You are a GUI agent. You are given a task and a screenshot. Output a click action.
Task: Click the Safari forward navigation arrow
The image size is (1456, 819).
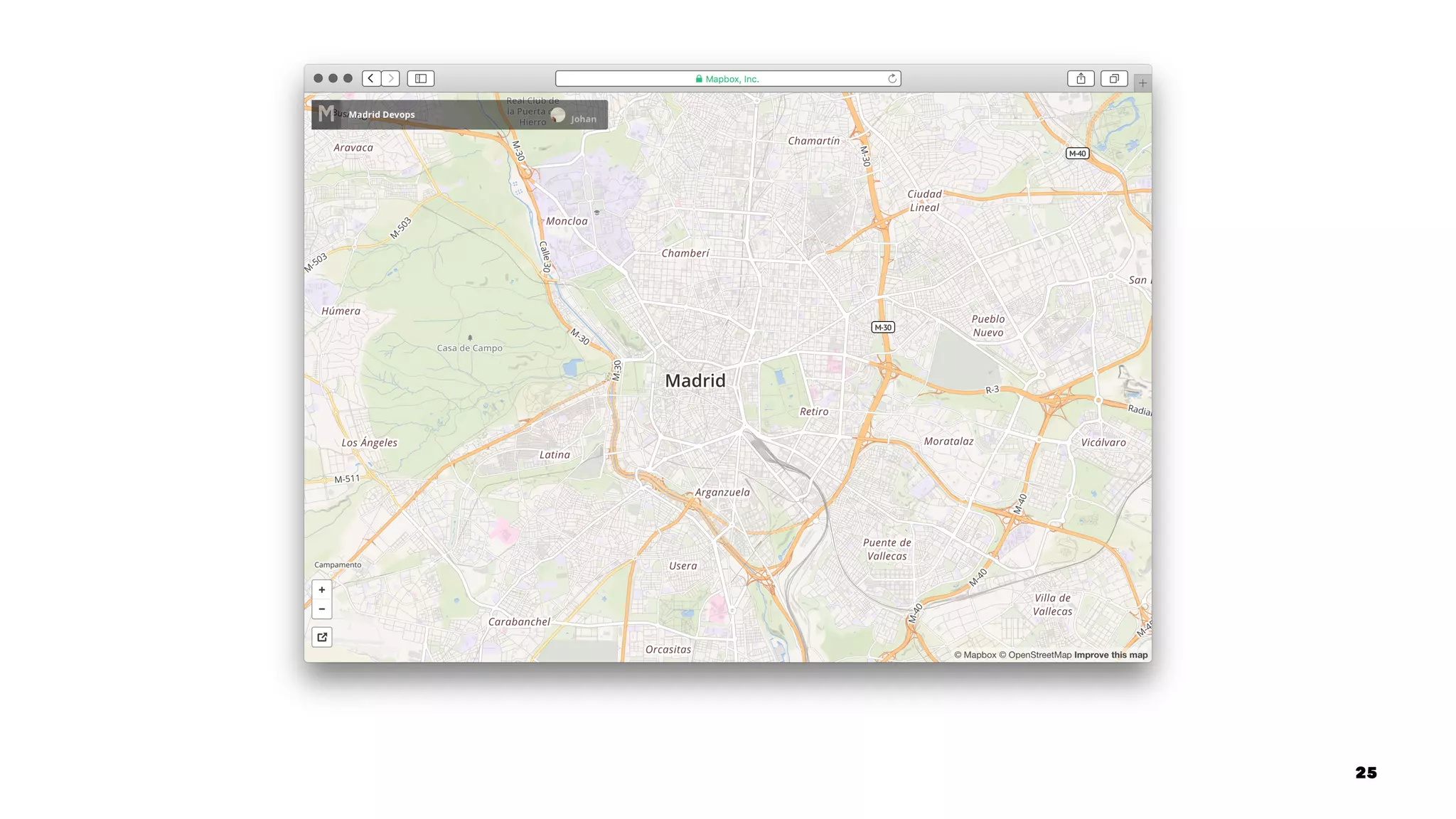coord(391,78)
